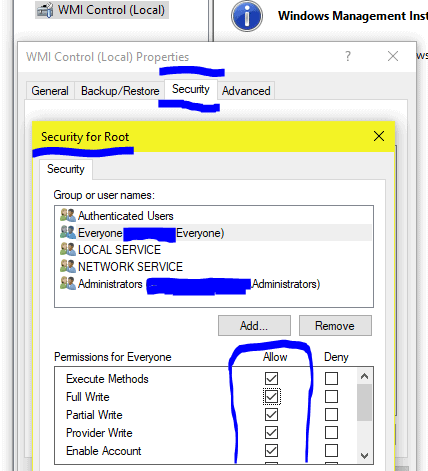The height and width of the screenshot is (471, 428).
Task: Click the Execute Methods permission label
Action: 107,379
